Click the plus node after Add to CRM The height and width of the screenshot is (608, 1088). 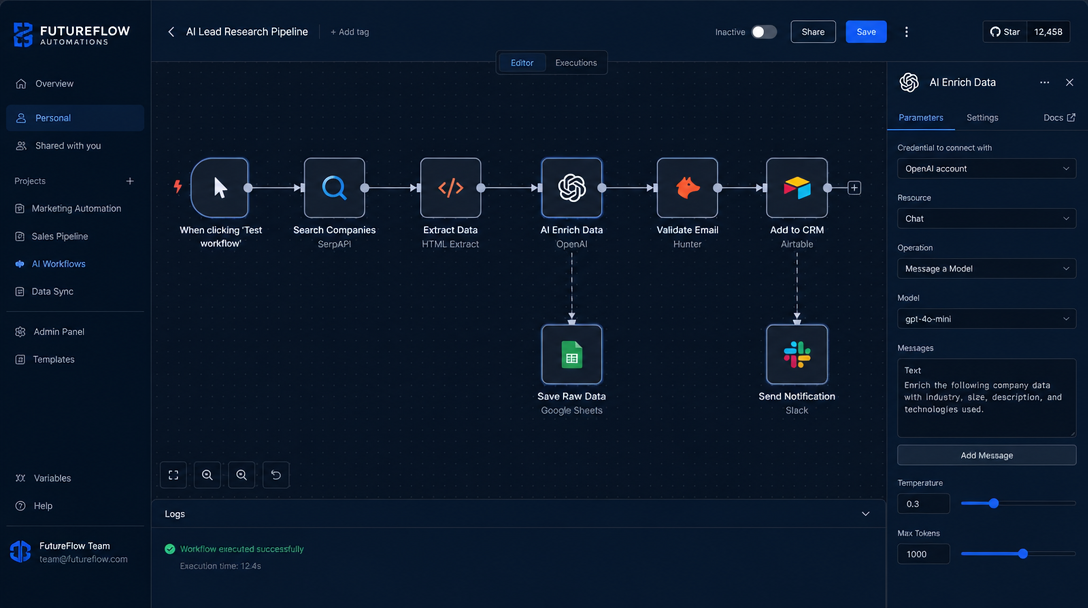[854, 188]
